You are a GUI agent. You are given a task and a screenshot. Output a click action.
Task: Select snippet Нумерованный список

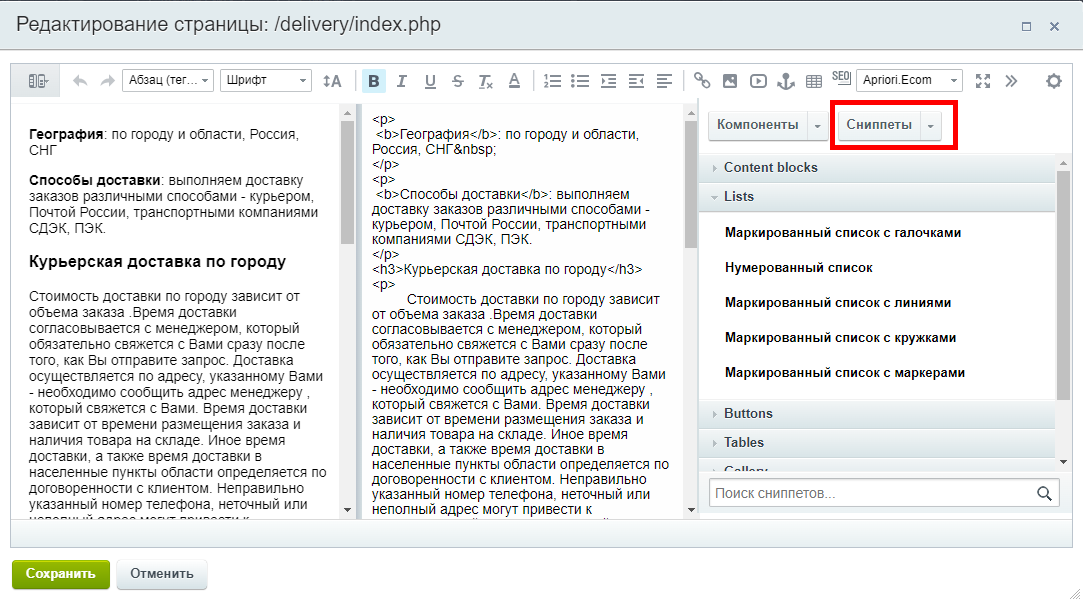tap(798, 268)
